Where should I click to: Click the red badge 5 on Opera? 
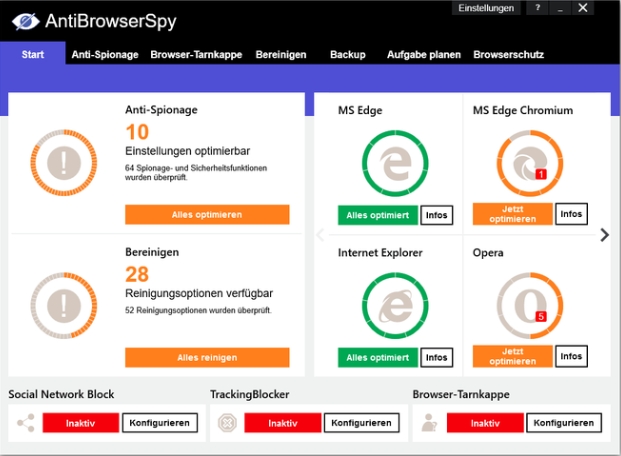(x=541, y=316)
